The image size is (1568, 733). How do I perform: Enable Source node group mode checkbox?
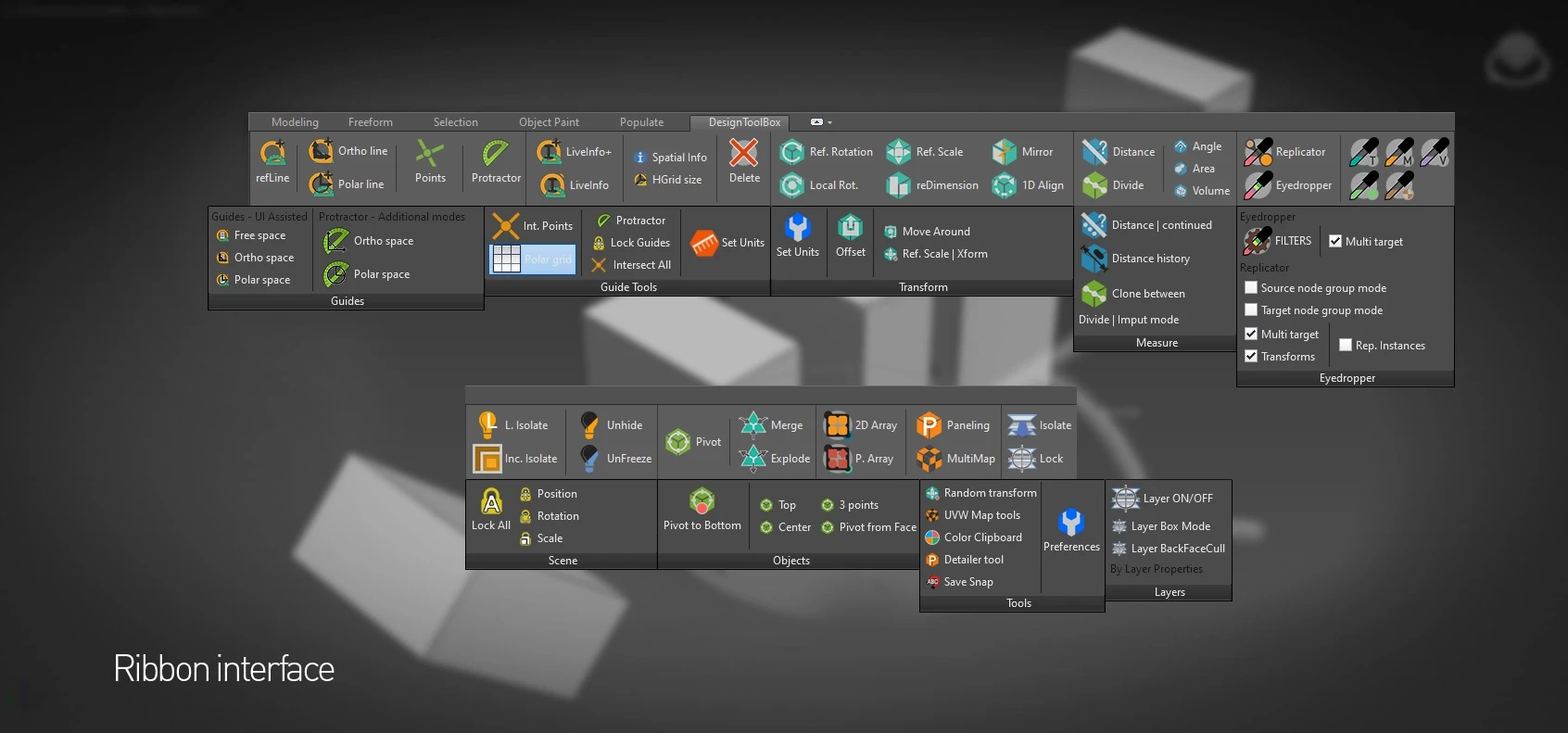pyautogui.click(x=1251, y=288)
